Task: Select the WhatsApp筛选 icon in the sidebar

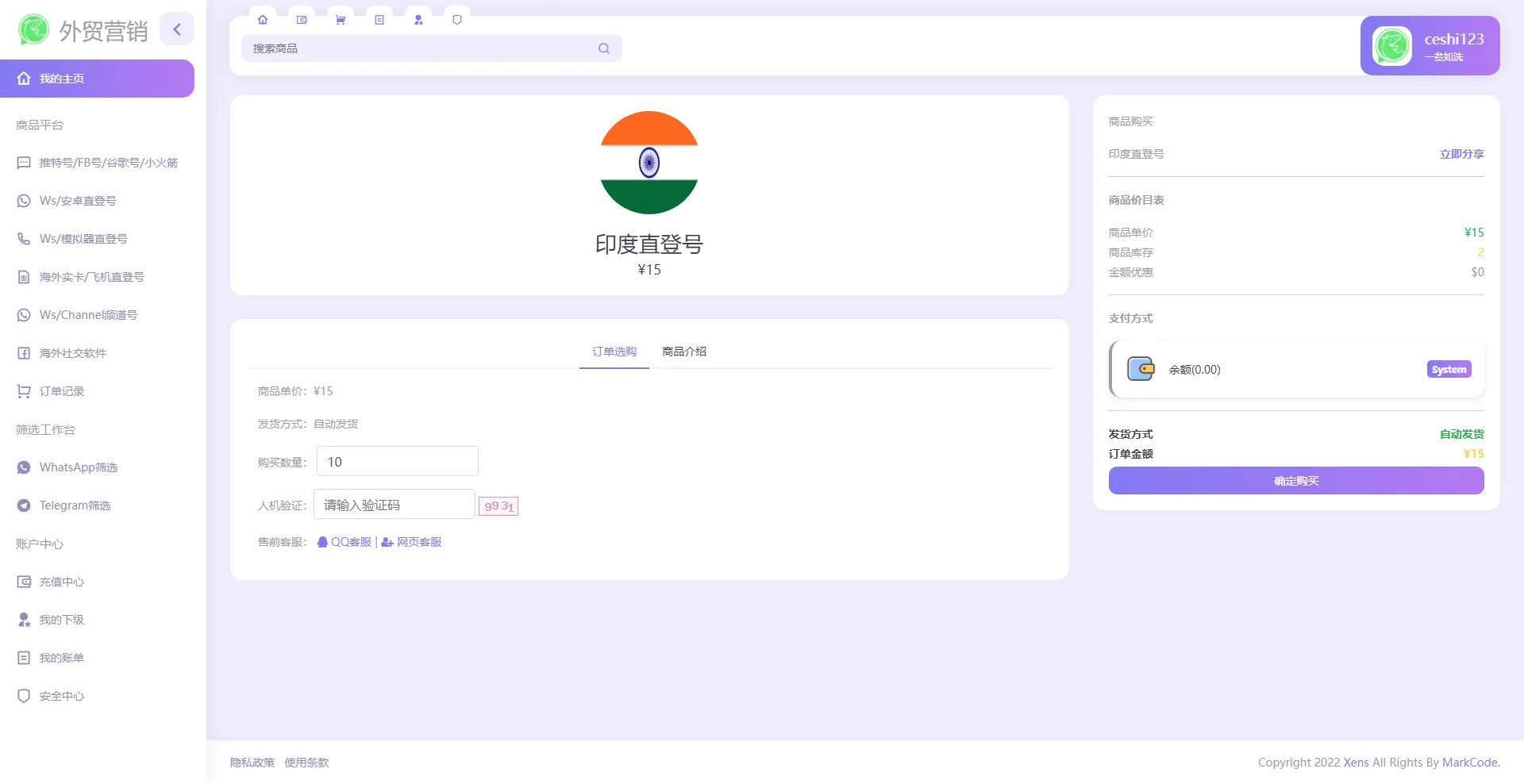Action: 24,467
